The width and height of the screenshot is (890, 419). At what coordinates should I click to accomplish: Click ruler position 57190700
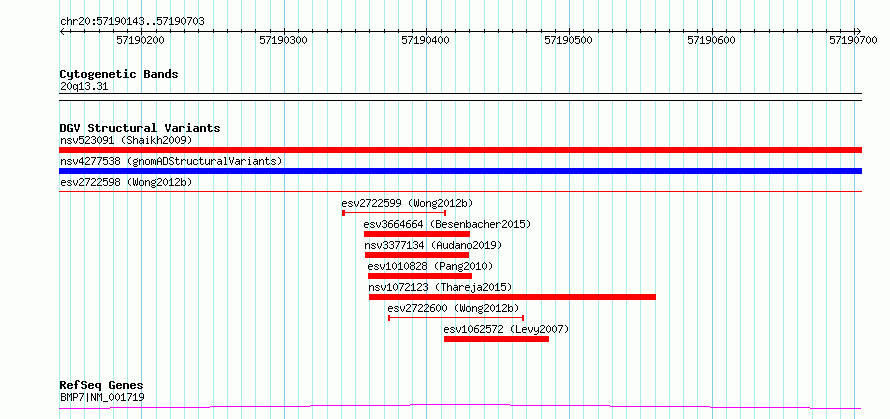pos(854,40)
